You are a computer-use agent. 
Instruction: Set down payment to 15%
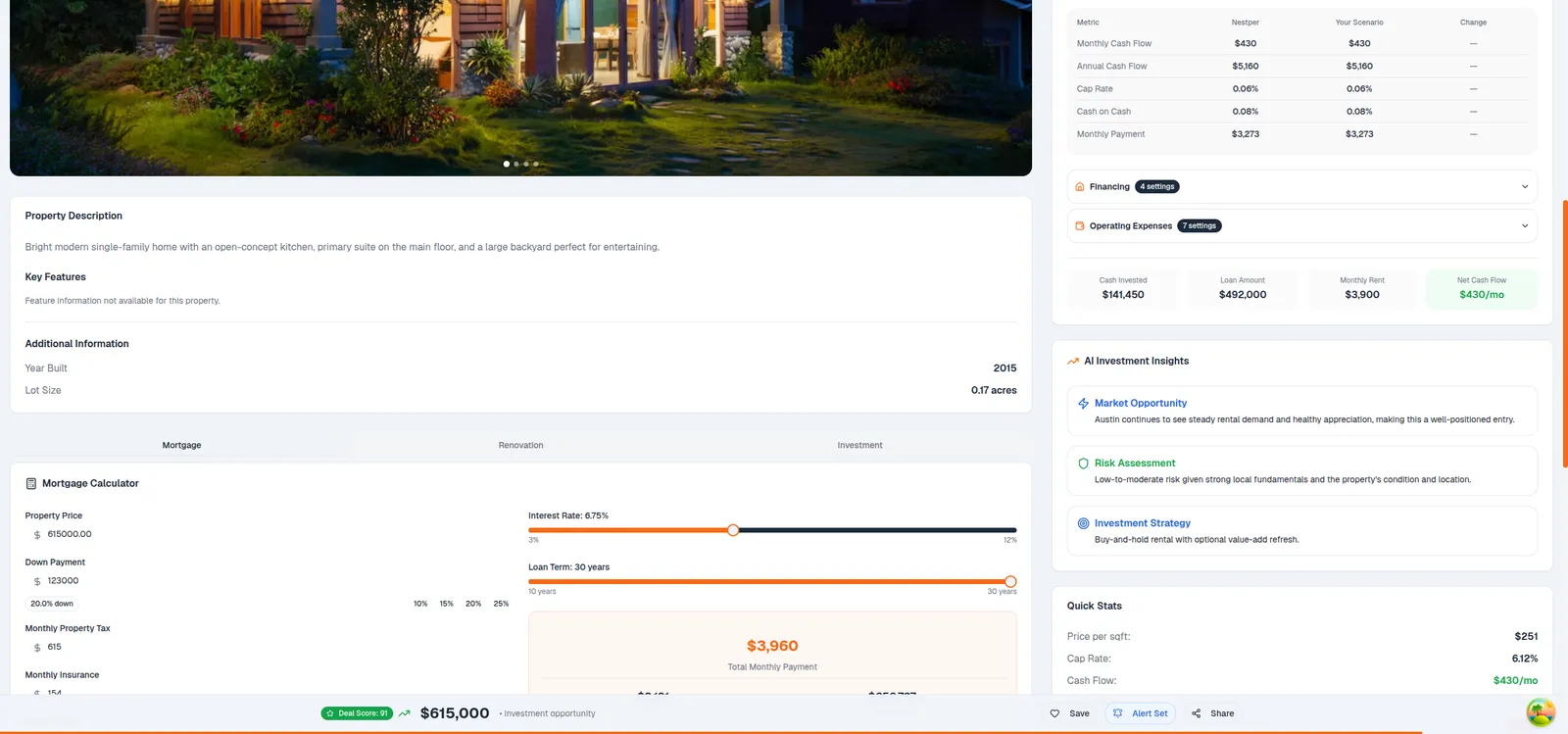tap(446, 604)
